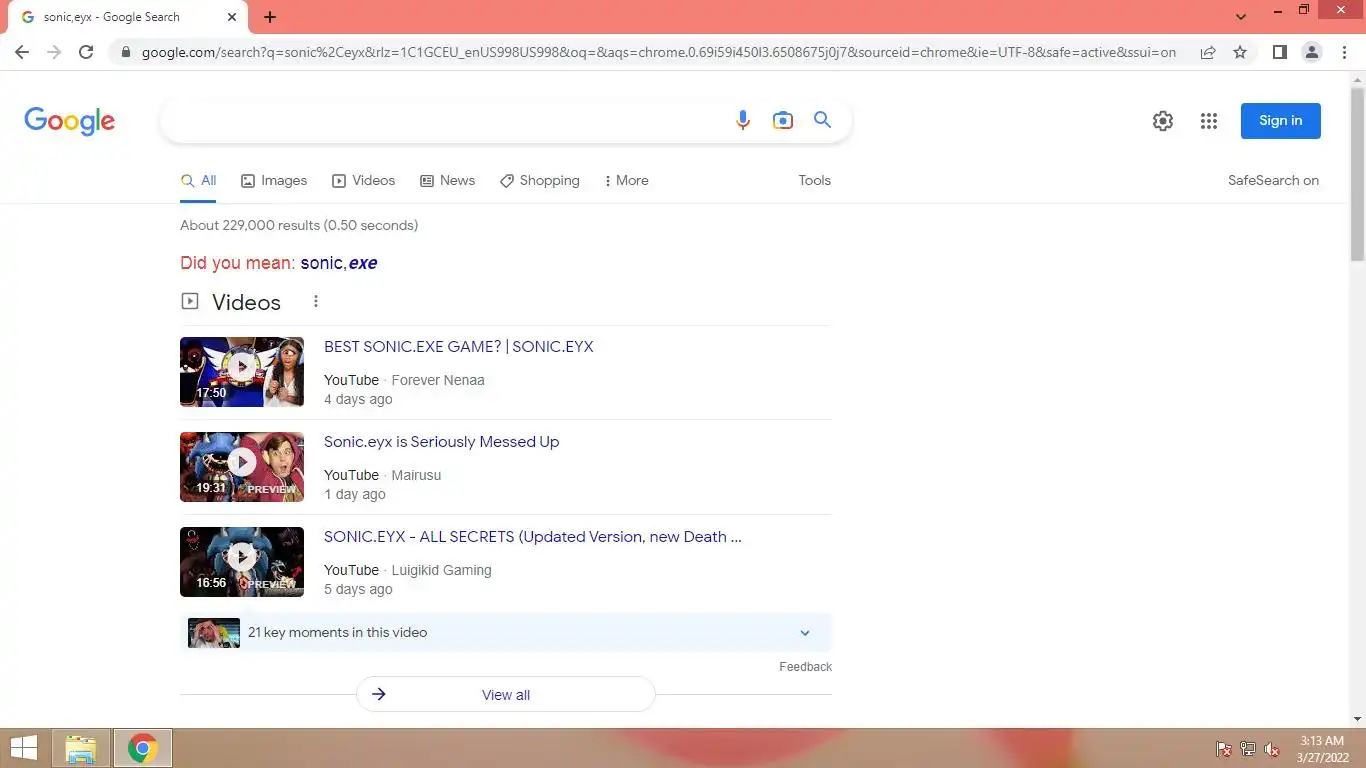This screenshot has width=1366, height=768.
Task: Click the scrollbar down arrow
Action: tap(1357, 719)
